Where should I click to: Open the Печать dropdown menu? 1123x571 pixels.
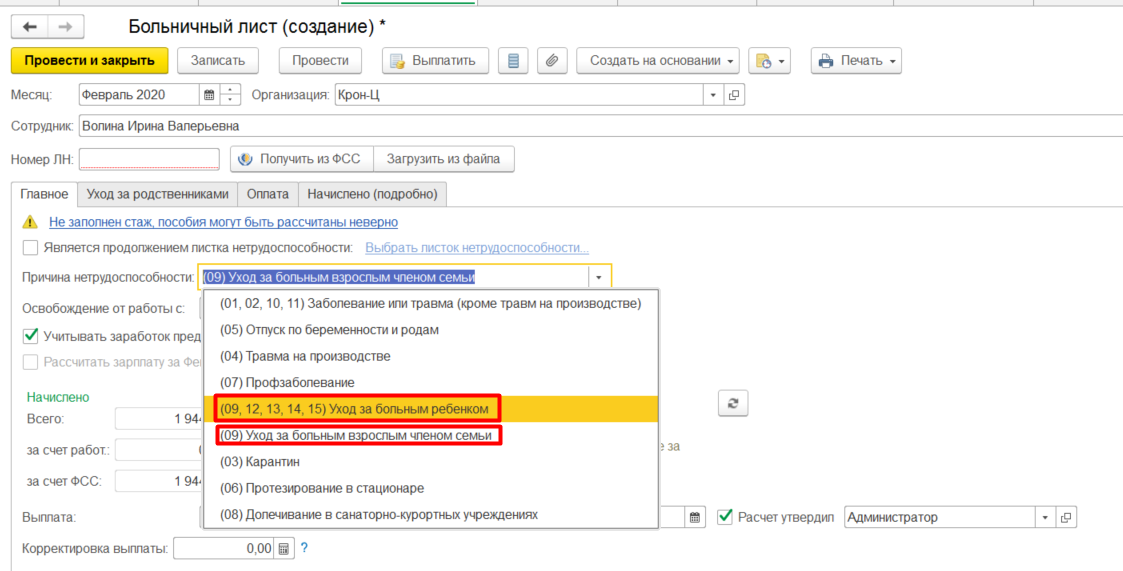point(856,61)
